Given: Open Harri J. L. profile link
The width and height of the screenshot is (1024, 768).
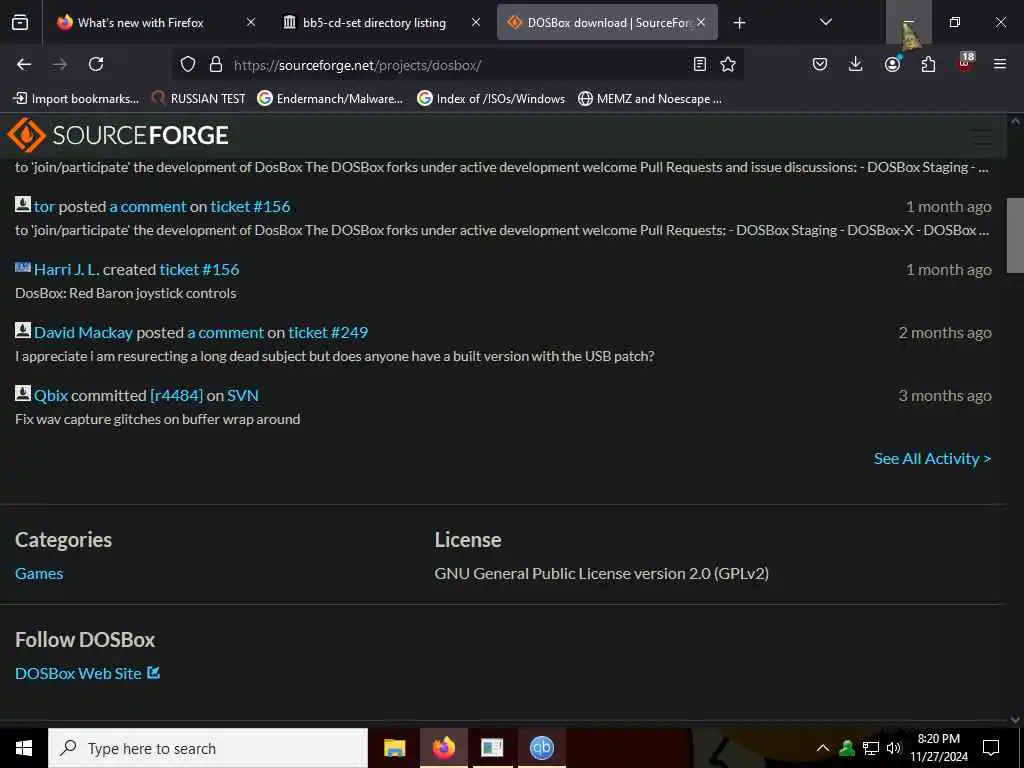Looking at the screenshot, I should pyautogui.click(x=67, y=269).
